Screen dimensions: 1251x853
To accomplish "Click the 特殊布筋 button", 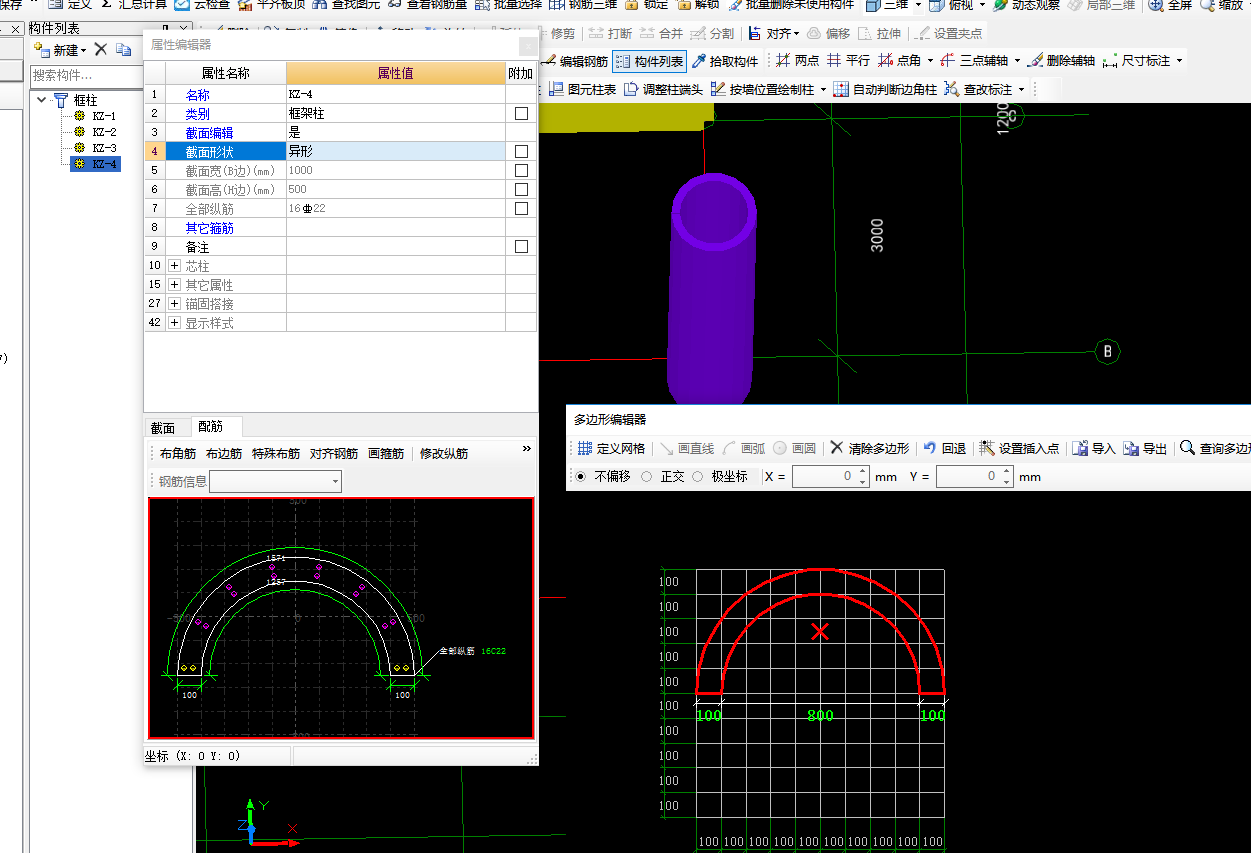I will click(x=276, y=454).
